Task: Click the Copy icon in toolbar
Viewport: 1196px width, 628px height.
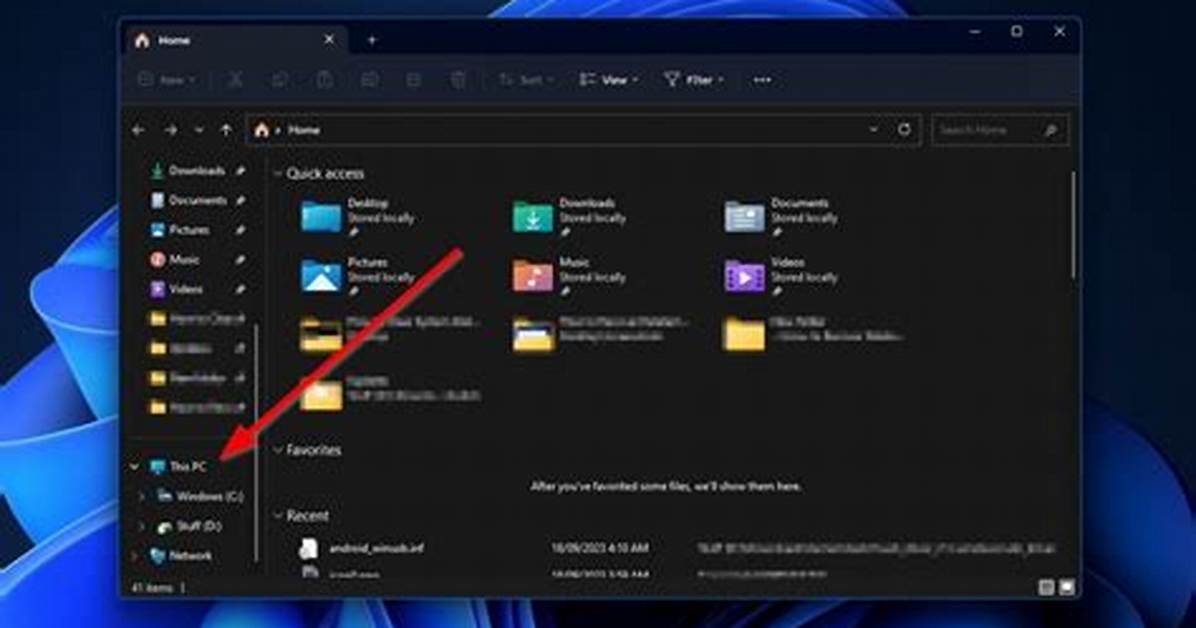Action: [x=279, y=79]
